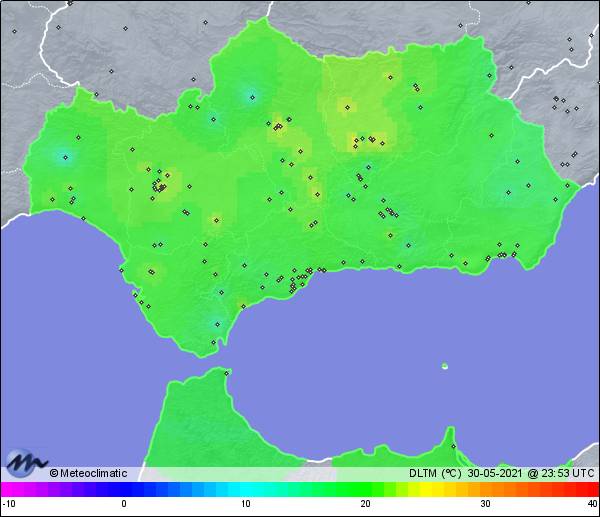Click the 40 scale label

(592, 504)
